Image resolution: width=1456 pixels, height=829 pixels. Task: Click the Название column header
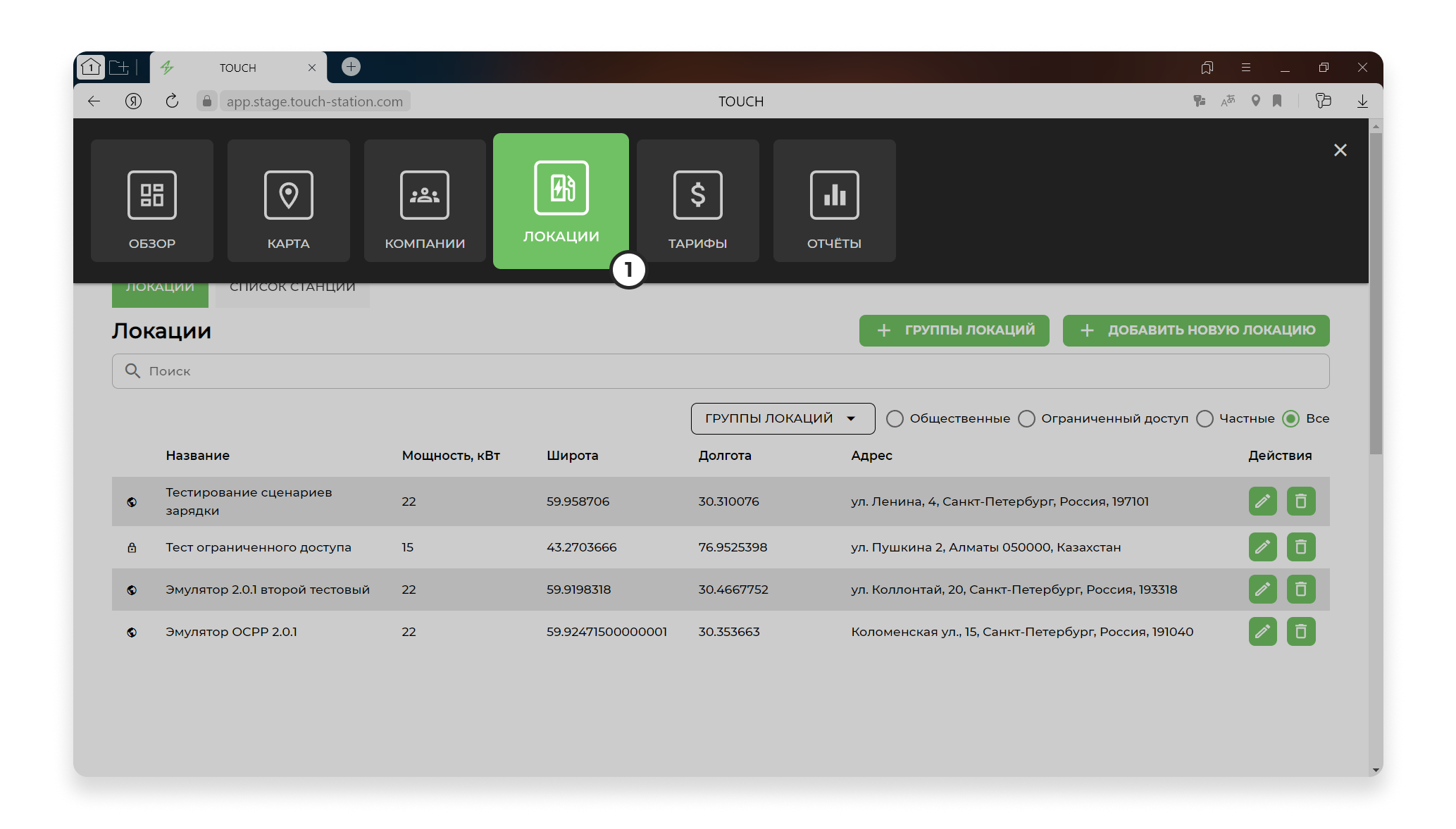[x=197, y=456]
